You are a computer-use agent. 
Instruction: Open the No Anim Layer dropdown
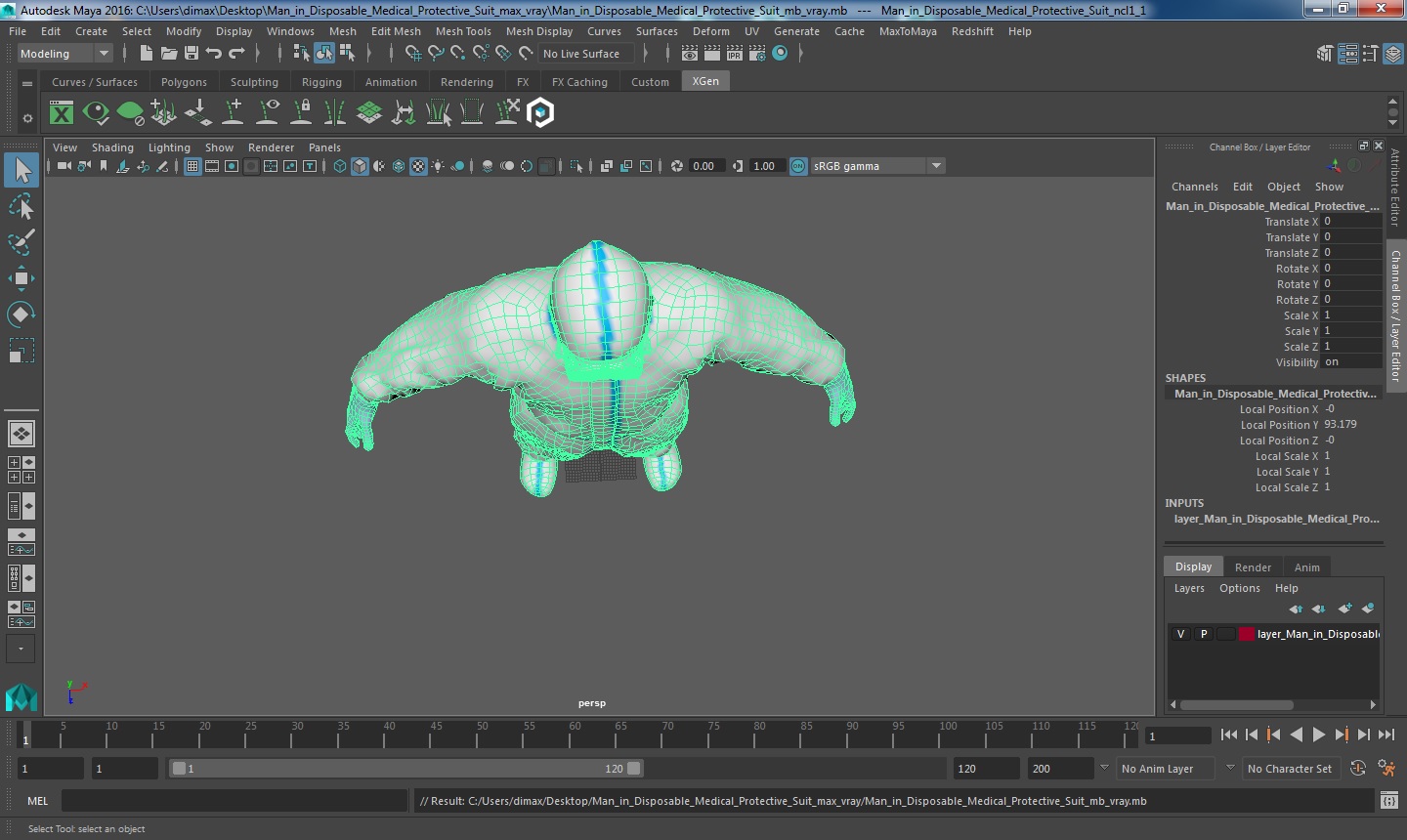[1165, 769]
